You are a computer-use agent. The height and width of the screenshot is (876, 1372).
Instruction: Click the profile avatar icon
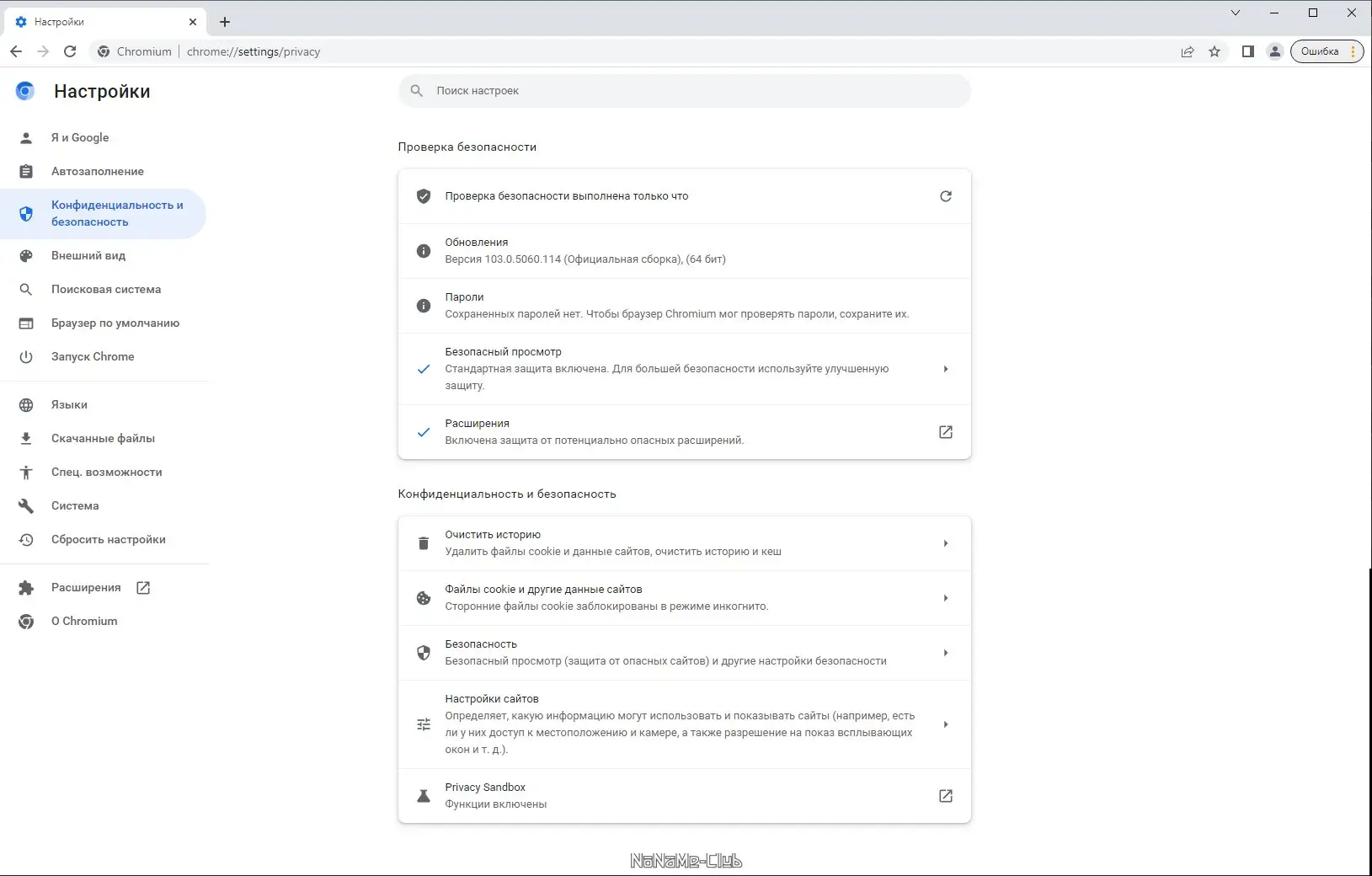[1275, 51]
